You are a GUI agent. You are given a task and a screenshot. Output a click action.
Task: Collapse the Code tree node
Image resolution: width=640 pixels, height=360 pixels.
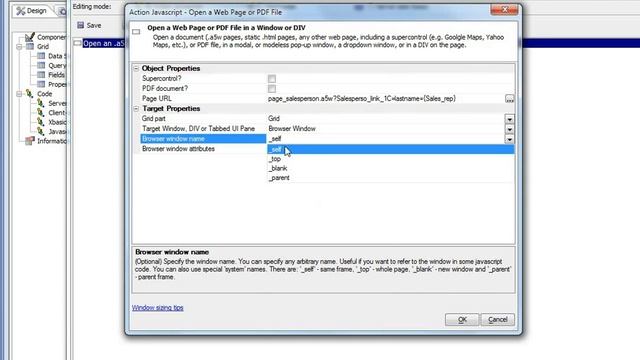tap(19, 94)
